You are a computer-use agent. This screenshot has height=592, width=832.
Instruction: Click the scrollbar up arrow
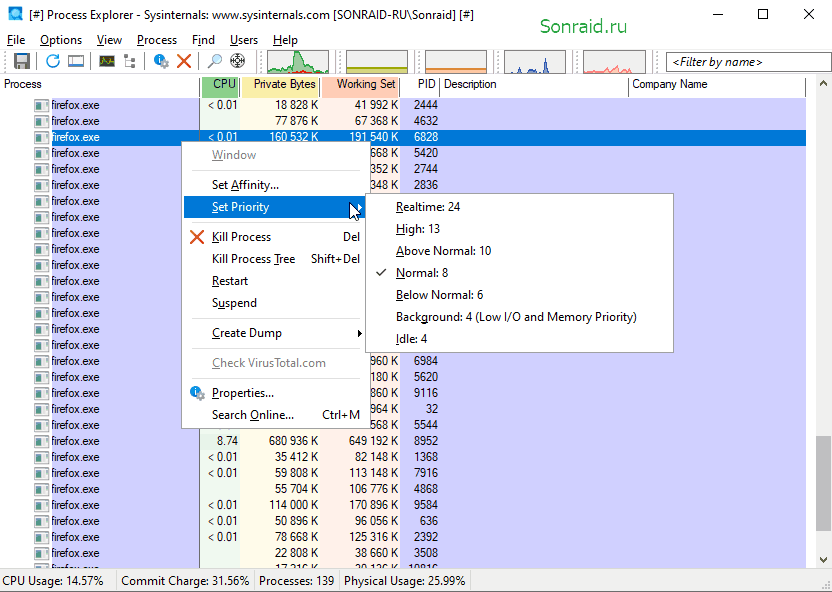tap(823, 83)
